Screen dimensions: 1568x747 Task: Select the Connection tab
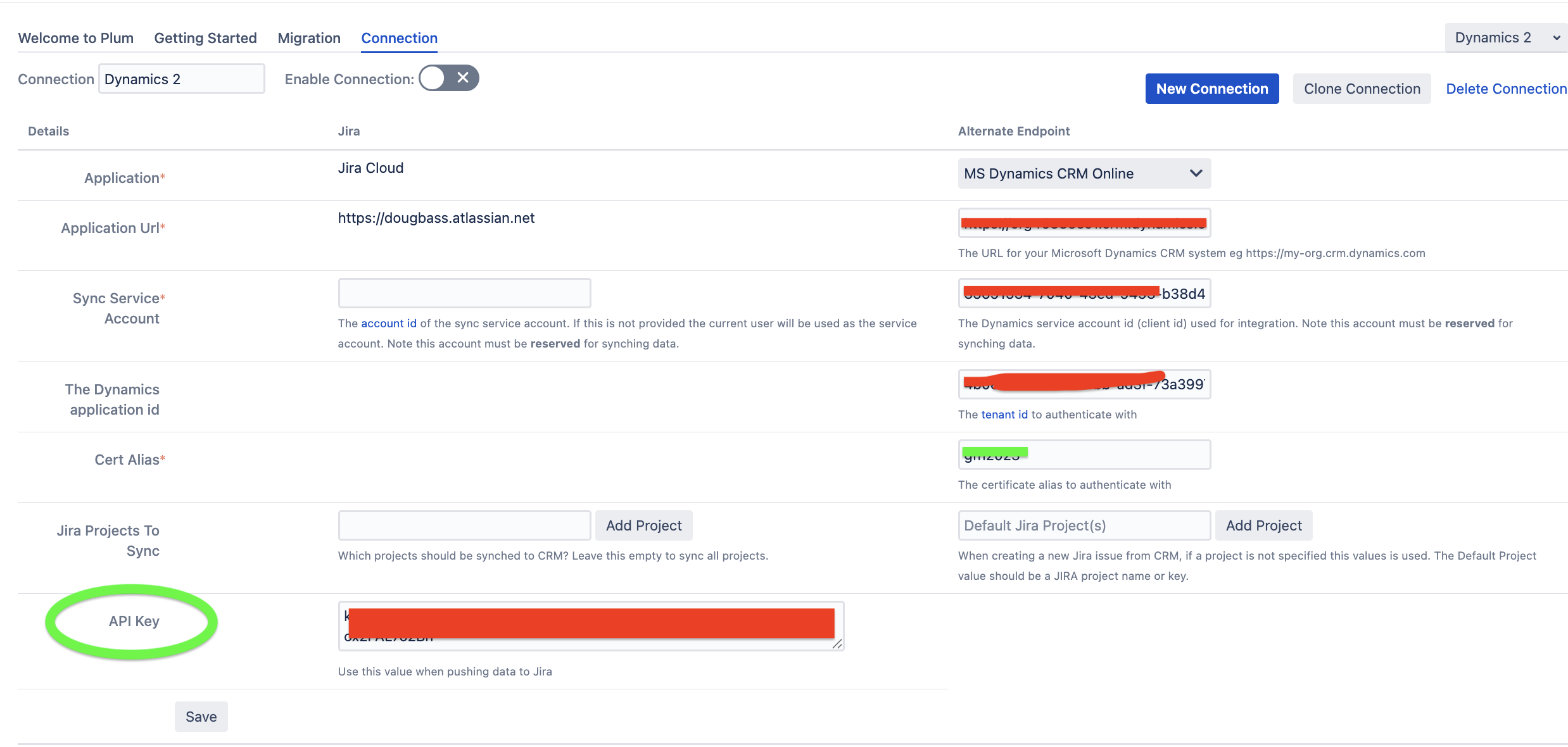pos(400,38)
